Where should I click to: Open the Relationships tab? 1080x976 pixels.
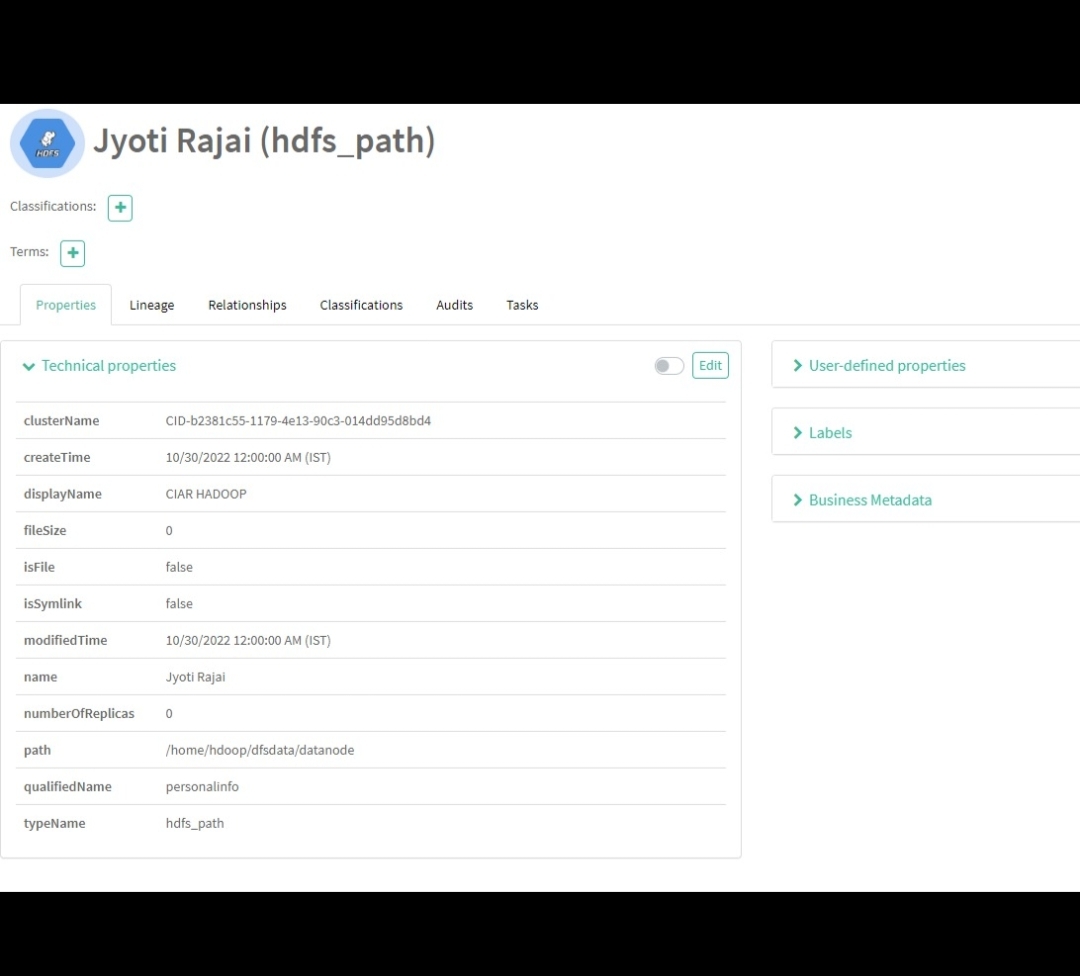[247, 305]
